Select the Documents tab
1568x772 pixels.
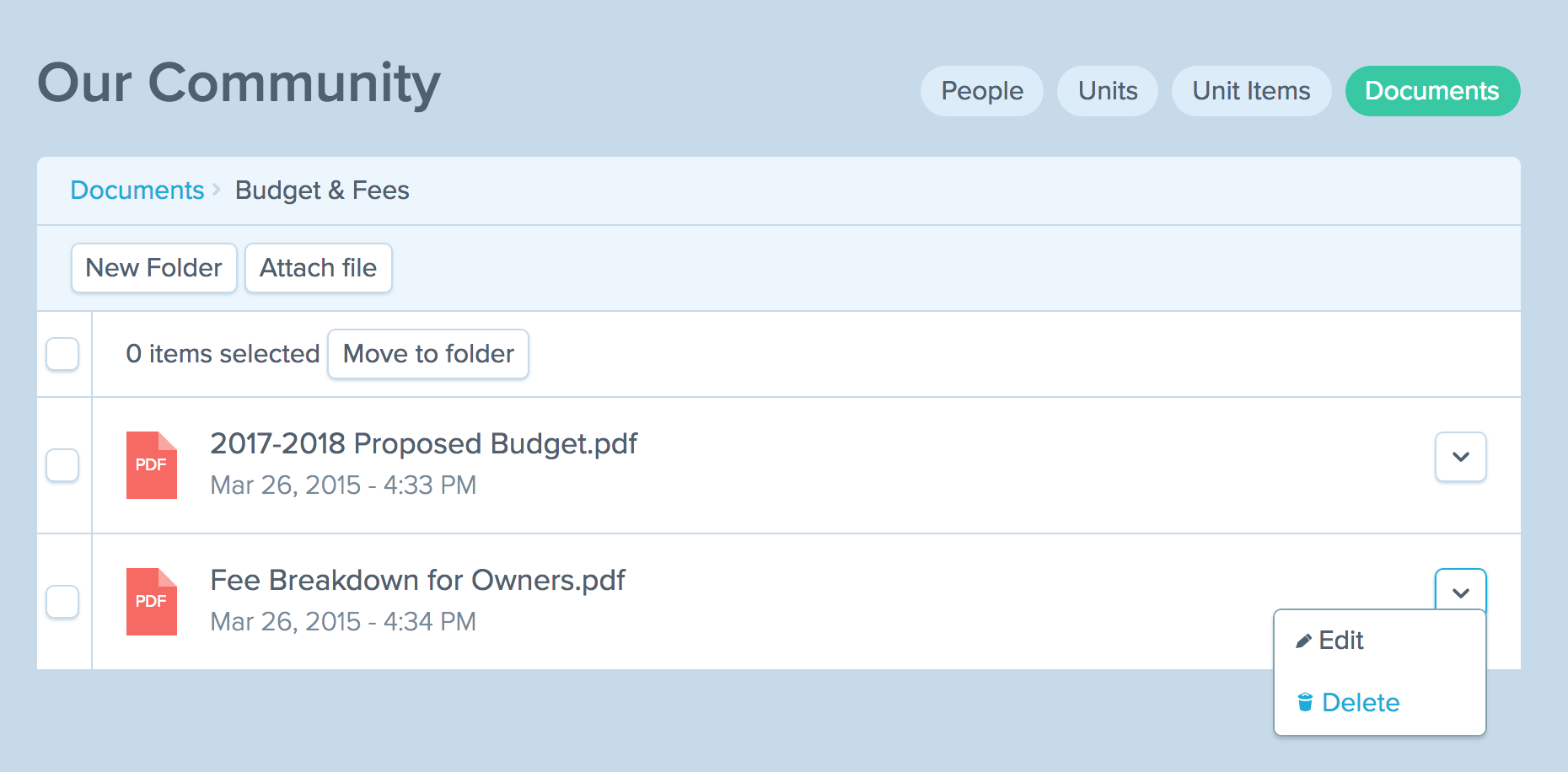click(1431, 91)
